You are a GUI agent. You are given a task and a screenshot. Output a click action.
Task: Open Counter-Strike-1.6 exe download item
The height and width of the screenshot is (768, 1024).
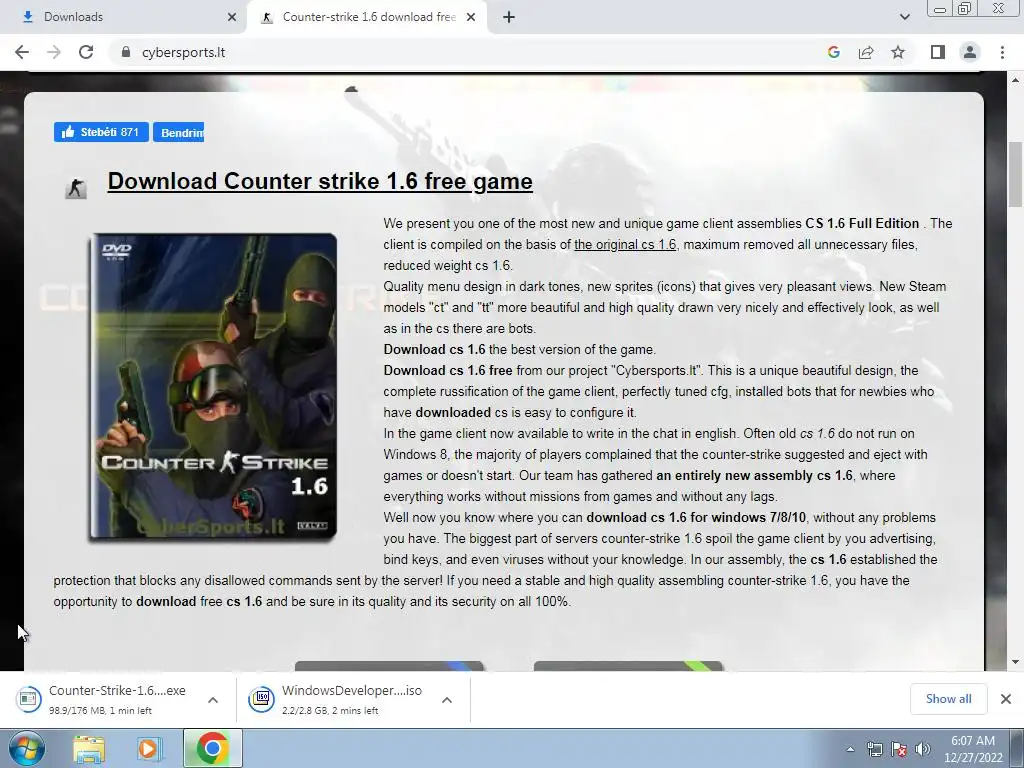118,699
